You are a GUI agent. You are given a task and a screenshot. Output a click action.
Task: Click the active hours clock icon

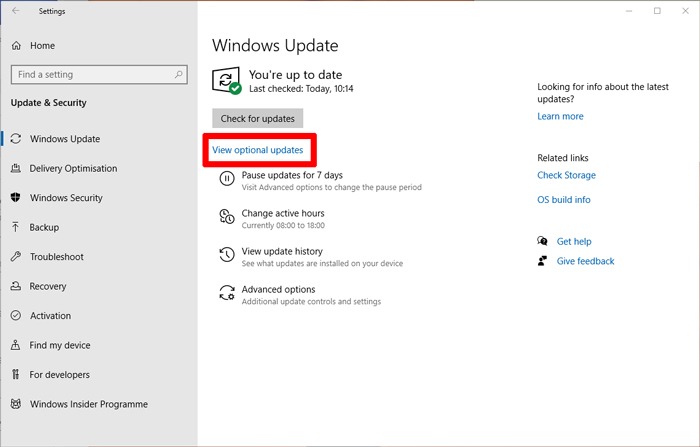pyautogui.click(x=227, y=217)
